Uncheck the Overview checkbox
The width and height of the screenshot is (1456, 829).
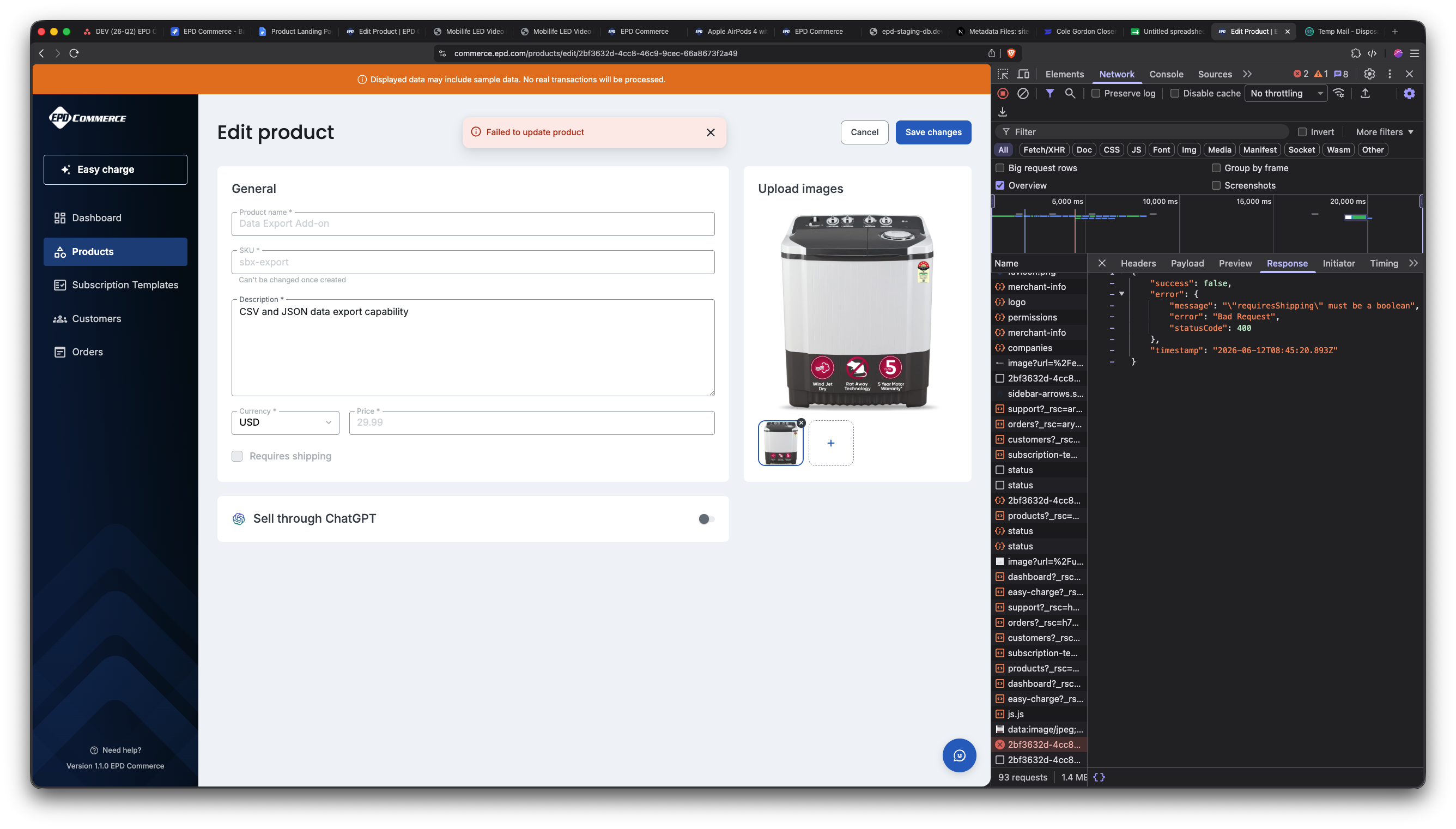tap(1000, 186)
